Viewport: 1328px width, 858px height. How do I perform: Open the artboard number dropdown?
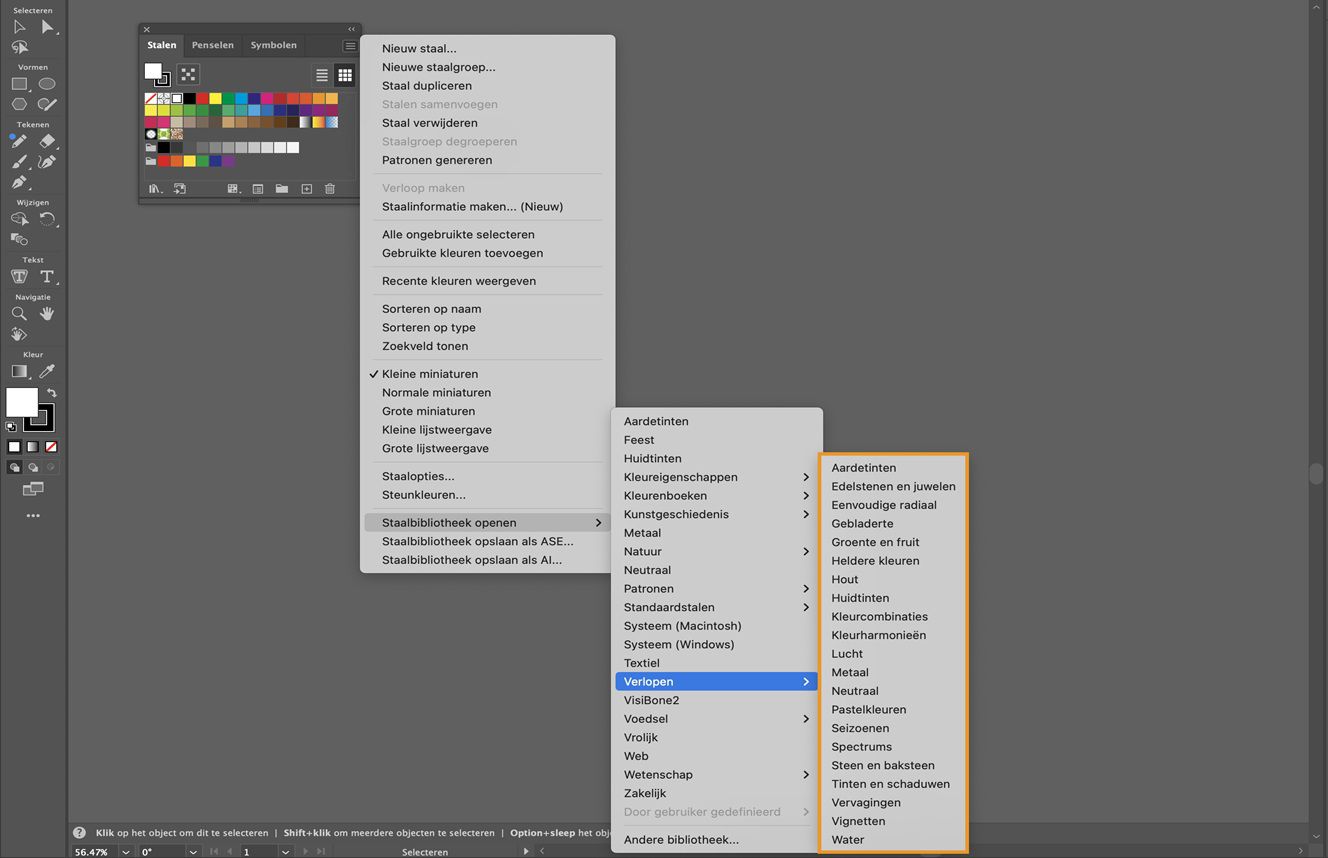[x=286, y=852]
